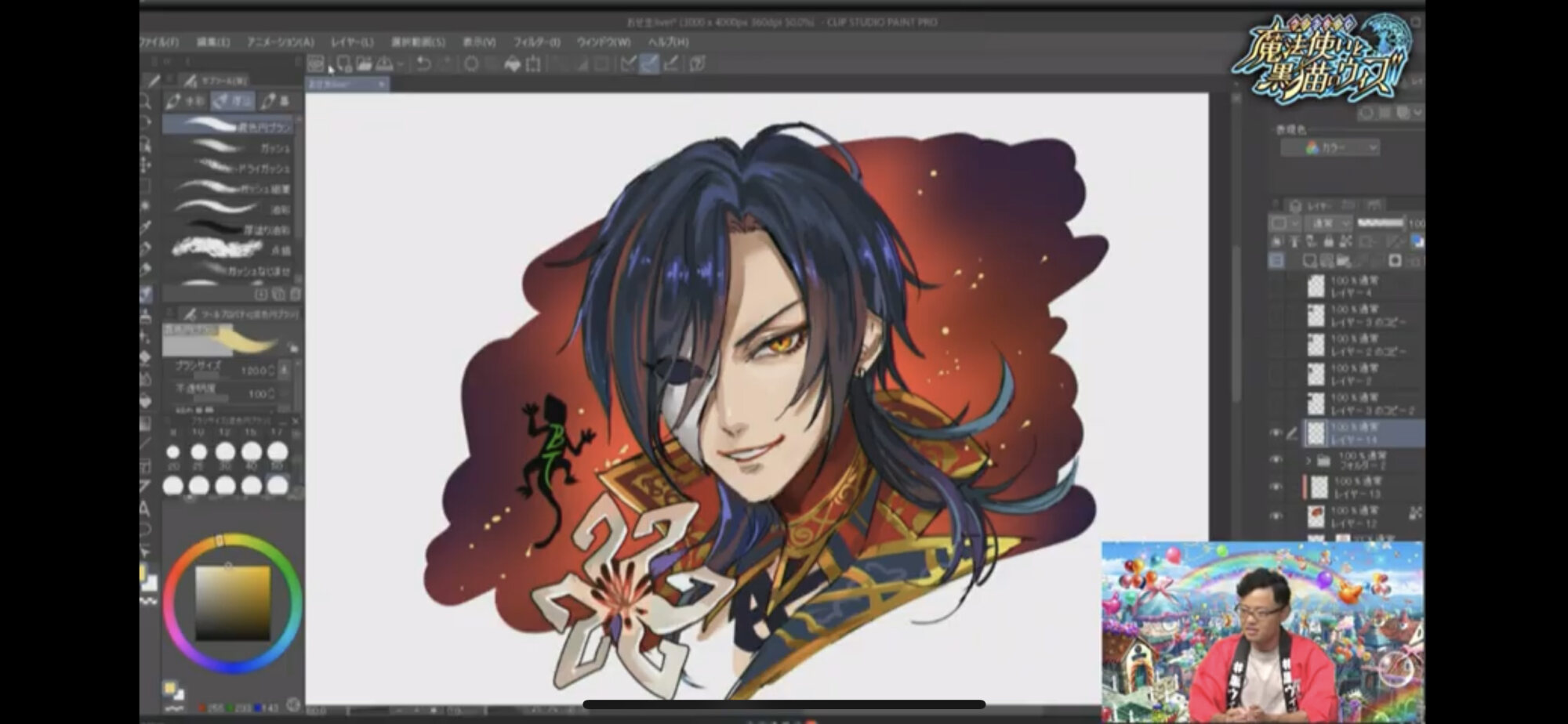The image size is (1568, 724).
Task: Select the brush size preset labeled 20
Action: click(173, 455)
